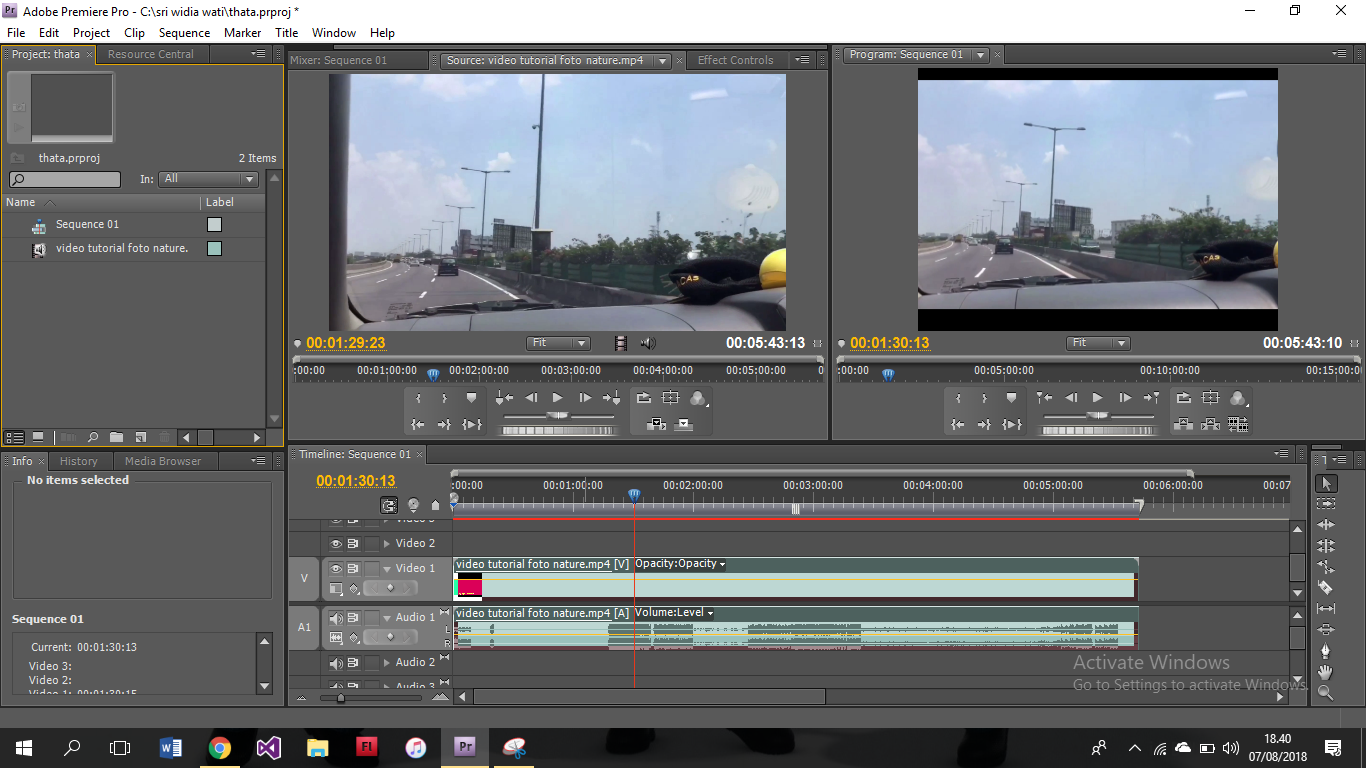The width and height of the screenshot is (1366, 768).
Task: Switch to History tab
Action: (x=78, y=461)
